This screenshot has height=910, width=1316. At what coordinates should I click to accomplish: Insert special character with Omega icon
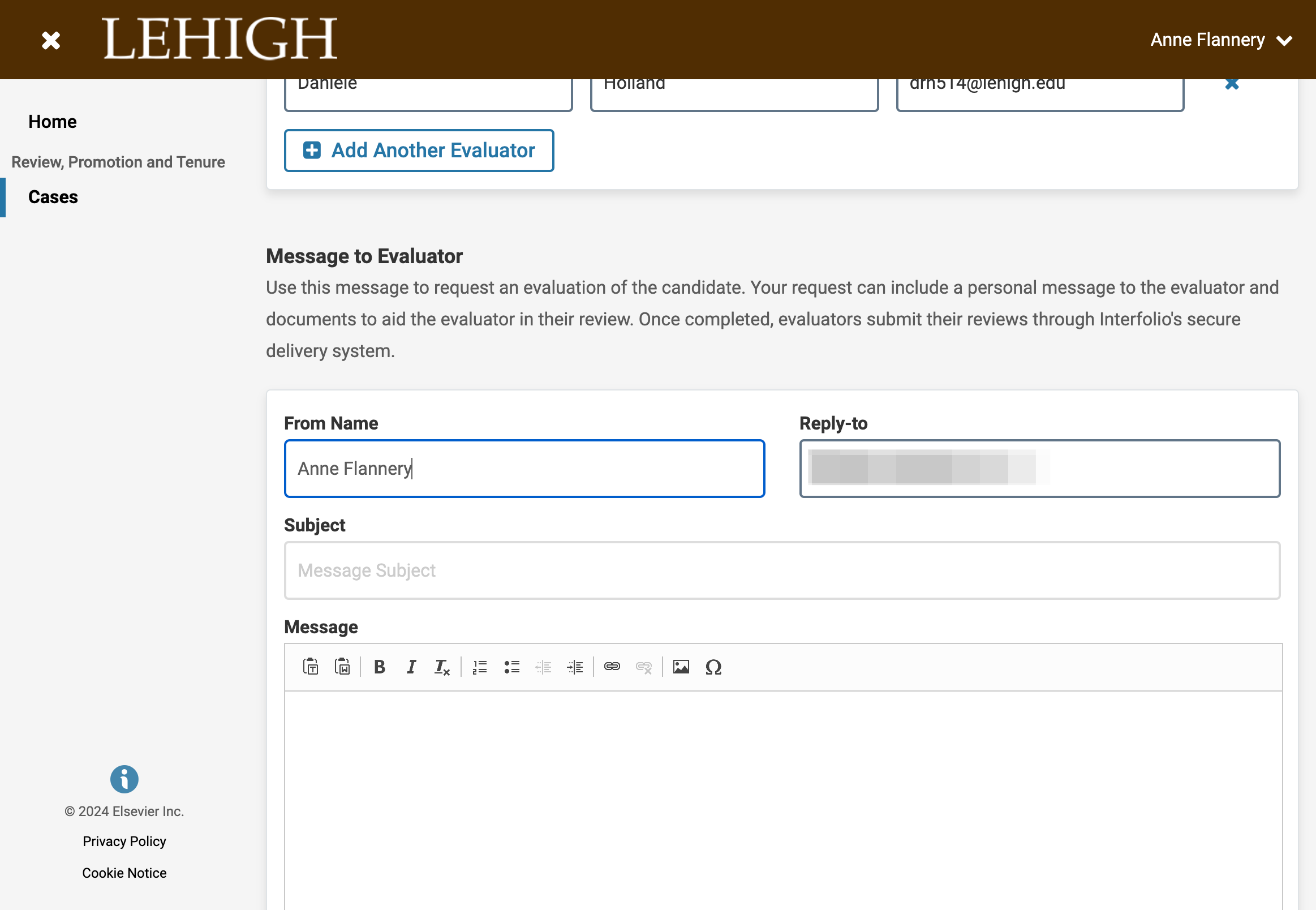[713, 667]
